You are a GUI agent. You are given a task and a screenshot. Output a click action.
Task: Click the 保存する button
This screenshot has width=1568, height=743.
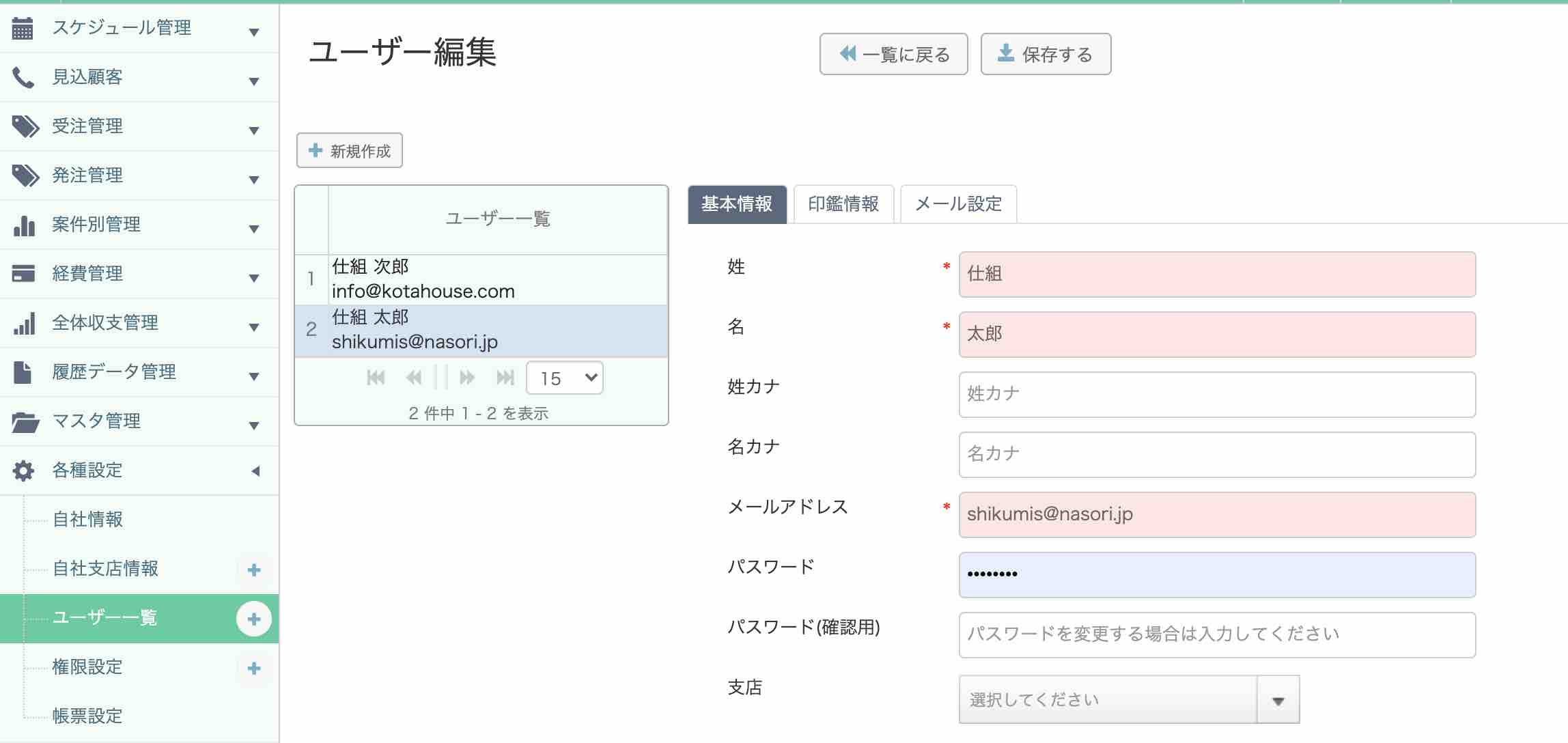click(x=1046, y=54)
